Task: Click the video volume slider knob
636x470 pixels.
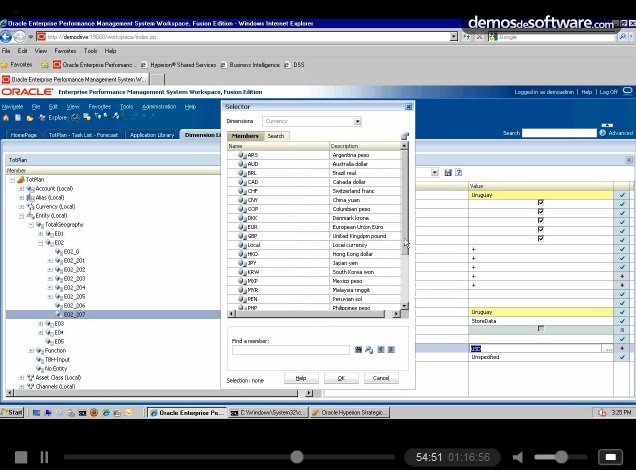Action: tap(561, 457)
